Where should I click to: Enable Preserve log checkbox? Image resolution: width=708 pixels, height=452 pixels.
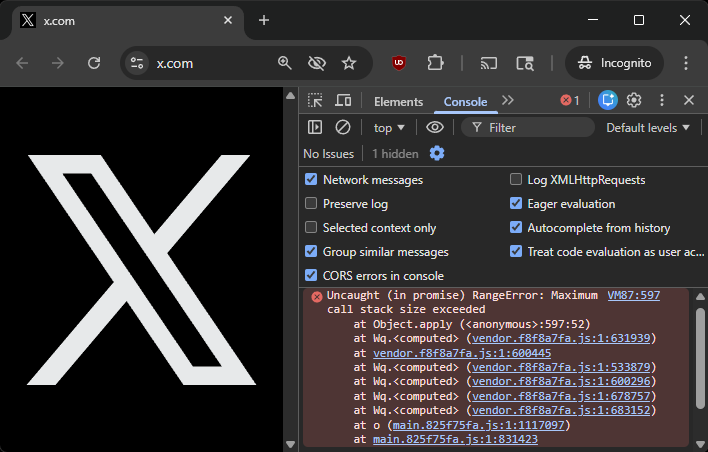[311, 203]
